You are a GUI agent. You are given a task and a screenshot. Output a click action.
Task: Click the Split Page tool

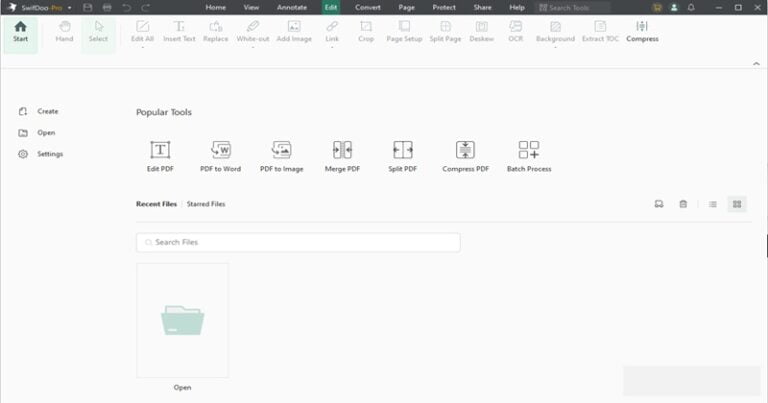tap(445, 31)
